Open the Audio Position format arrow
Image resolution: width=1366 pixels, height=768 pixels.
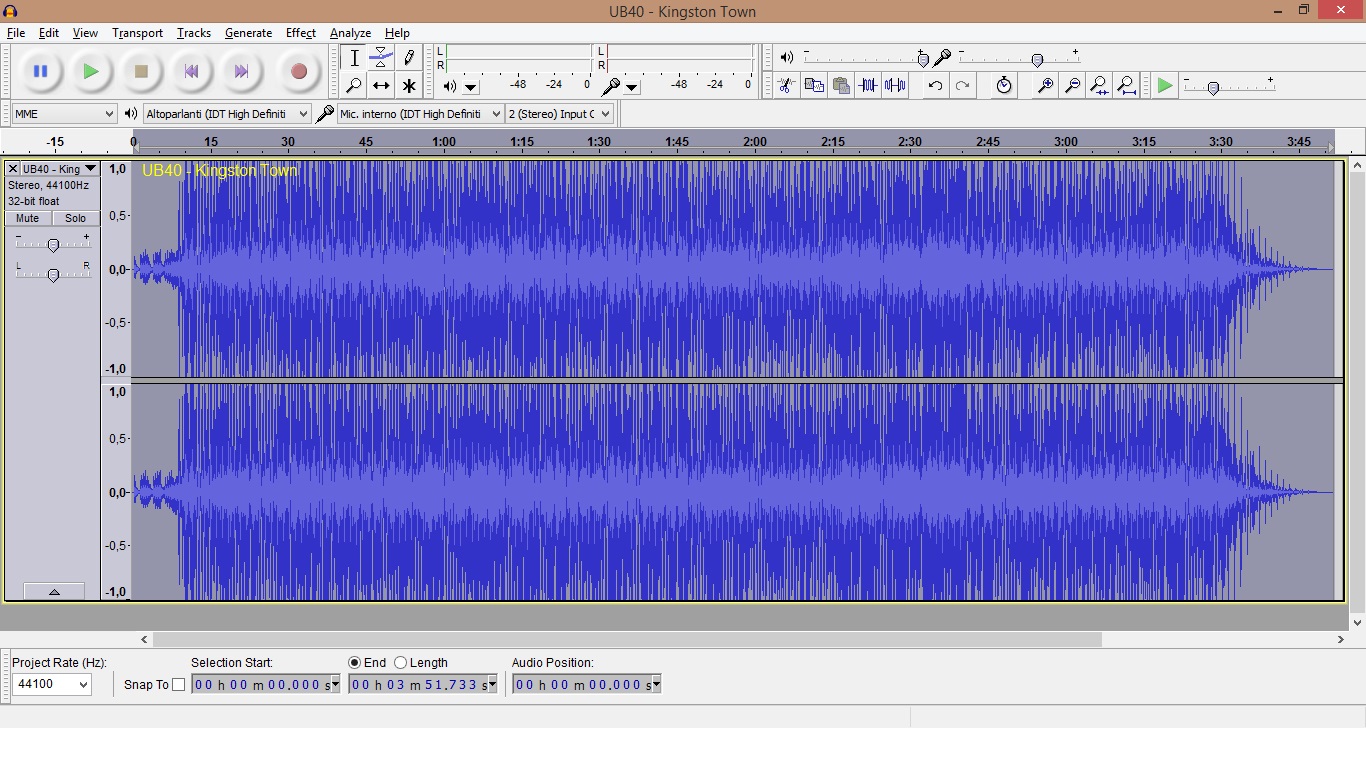point(656,684)
